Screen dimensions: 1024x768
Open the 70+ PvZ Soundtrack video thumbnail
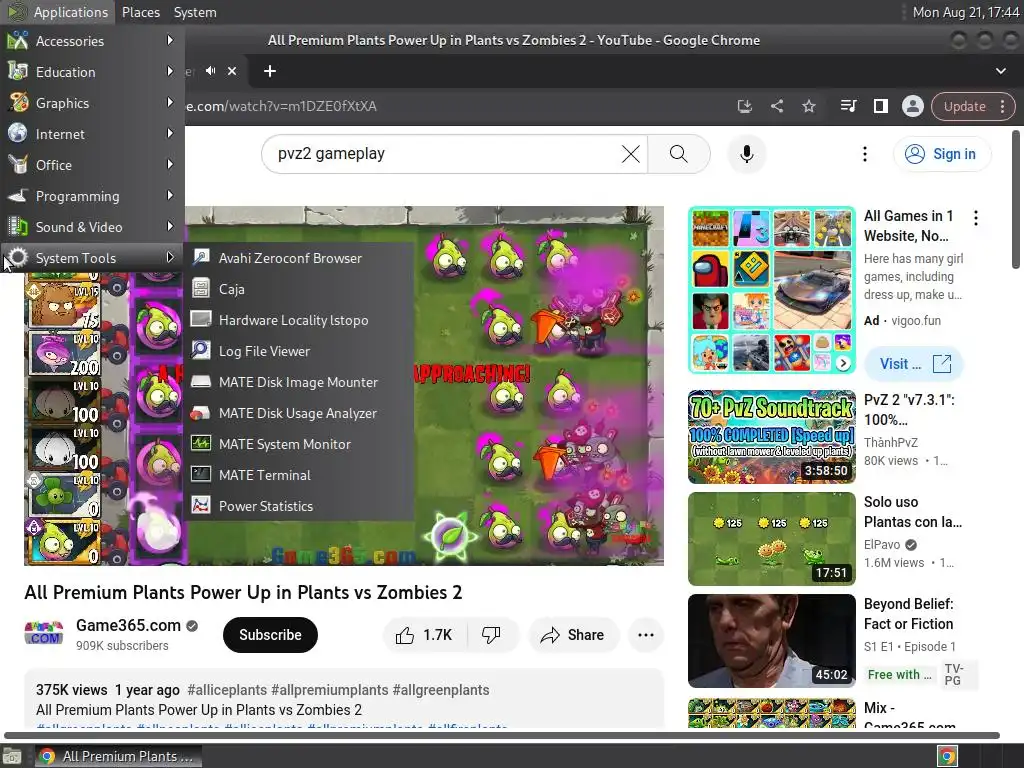[771, 437]
